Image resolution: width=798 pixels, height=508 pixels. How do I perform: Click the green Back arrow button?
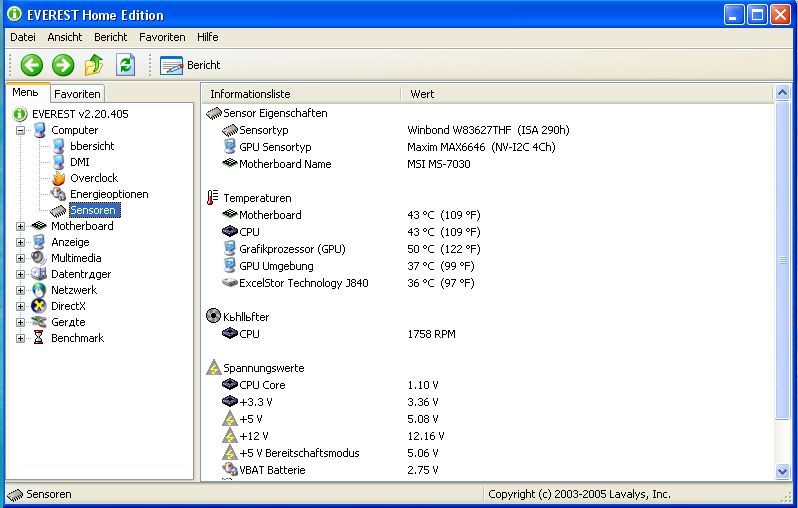pyautogui.click(x=32, y=65)
